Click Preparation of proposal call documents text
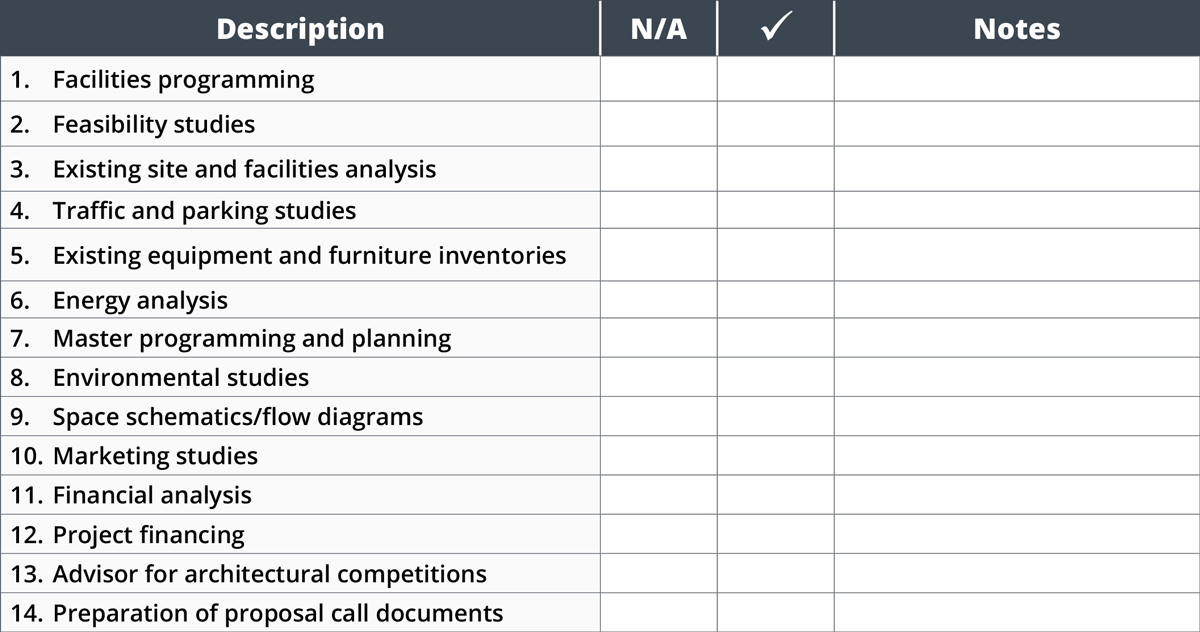 click(278, 613)
